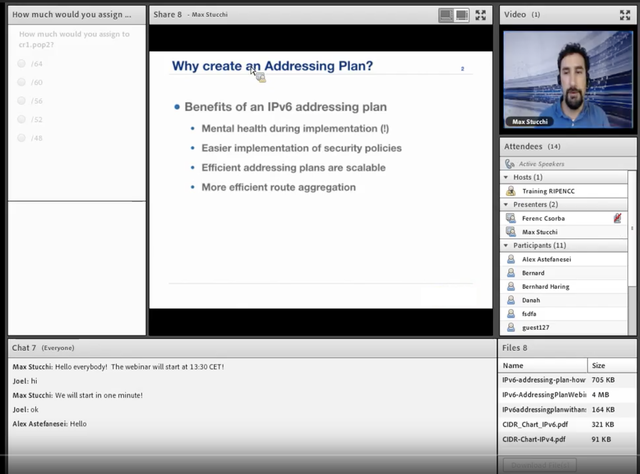Collapse the Participants (11) list
Image resolution: width=640 pixels, height=474 pixels.
(506, 245)
